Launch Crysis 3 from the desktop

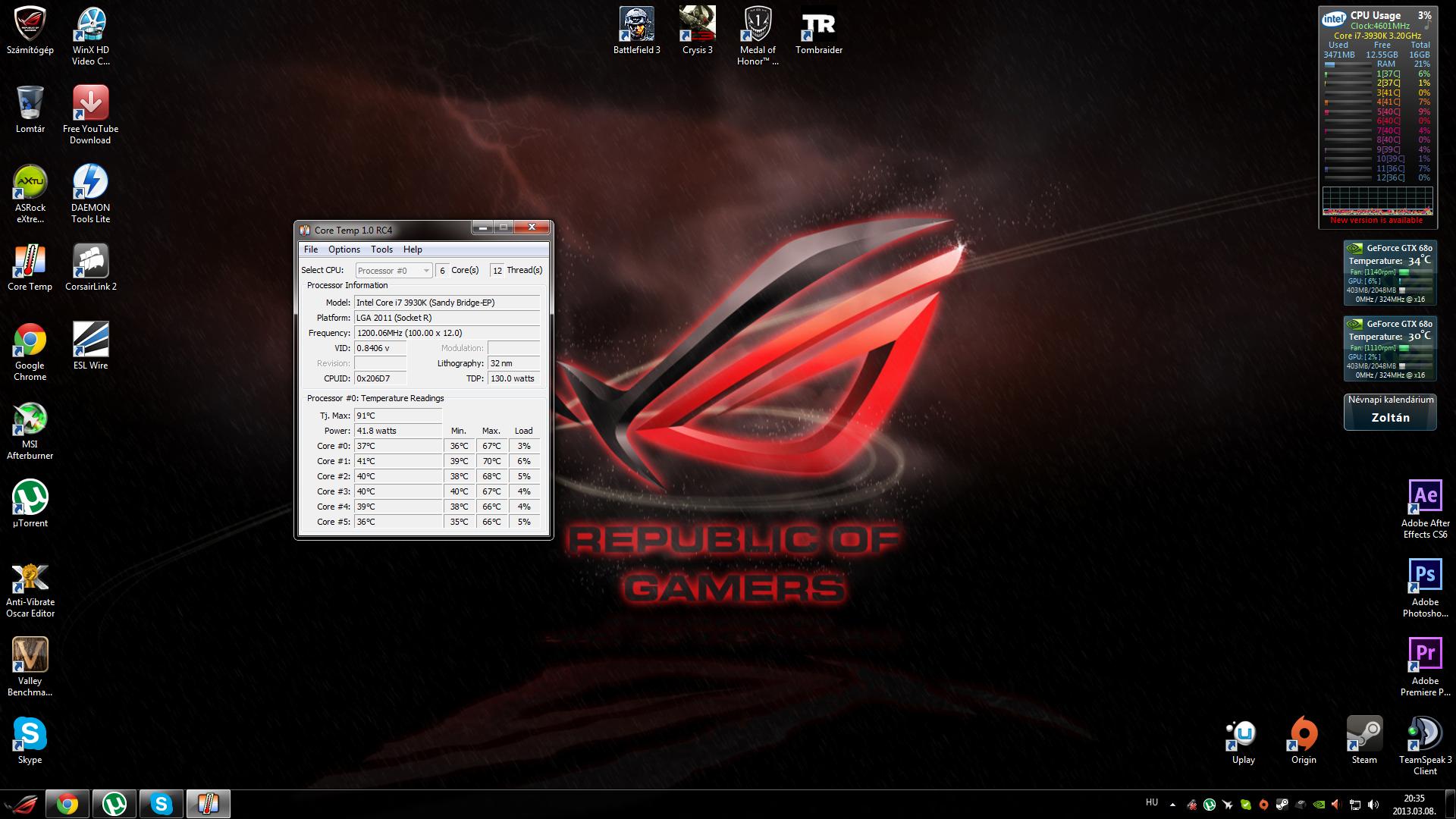click(x=697, y=26)
